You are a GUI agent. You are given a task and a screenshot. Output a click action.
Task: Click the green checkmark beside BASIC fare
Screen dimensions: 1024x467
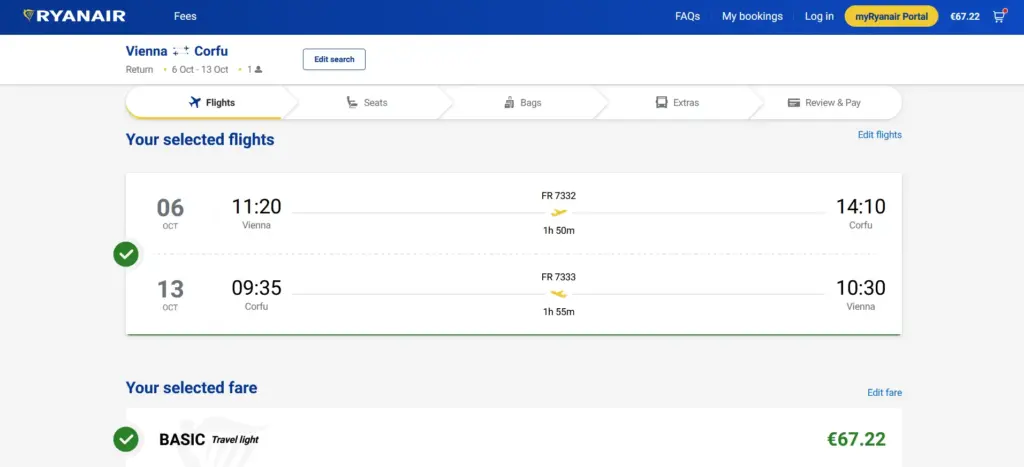point(126,440)
